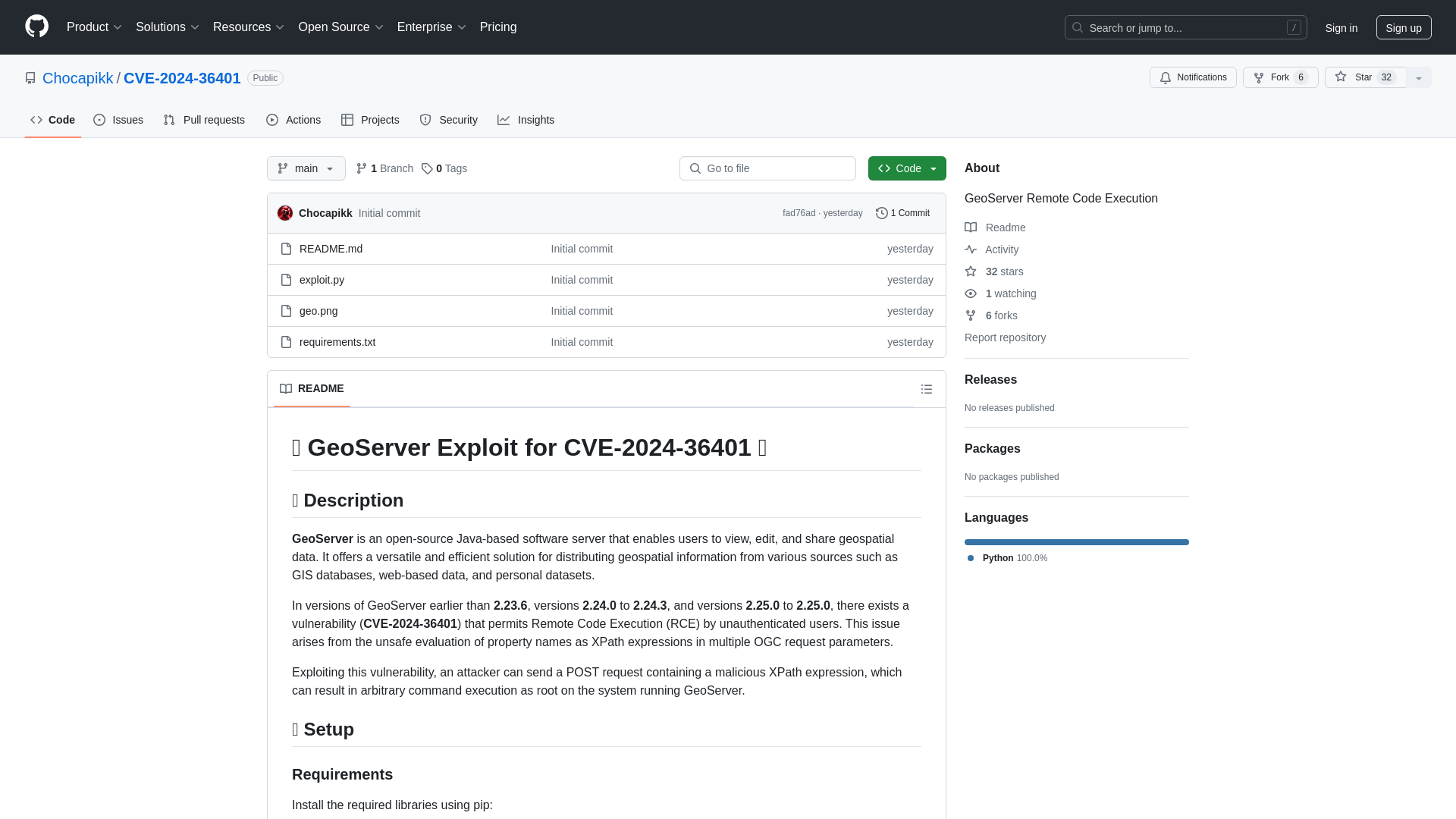Open the README.md file
The width and height of the screenshot is (1456, 819).
[331, 249]
